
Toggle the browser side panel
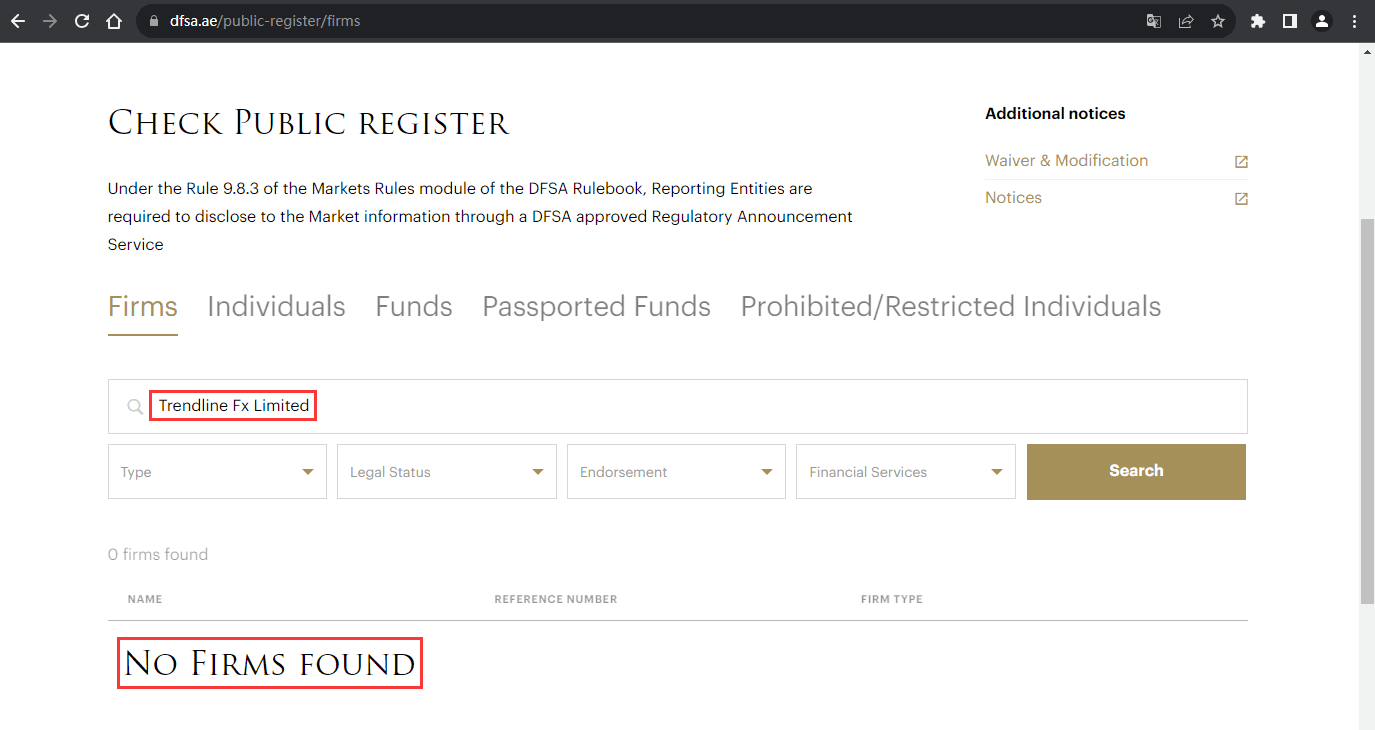coord(1290,21)
